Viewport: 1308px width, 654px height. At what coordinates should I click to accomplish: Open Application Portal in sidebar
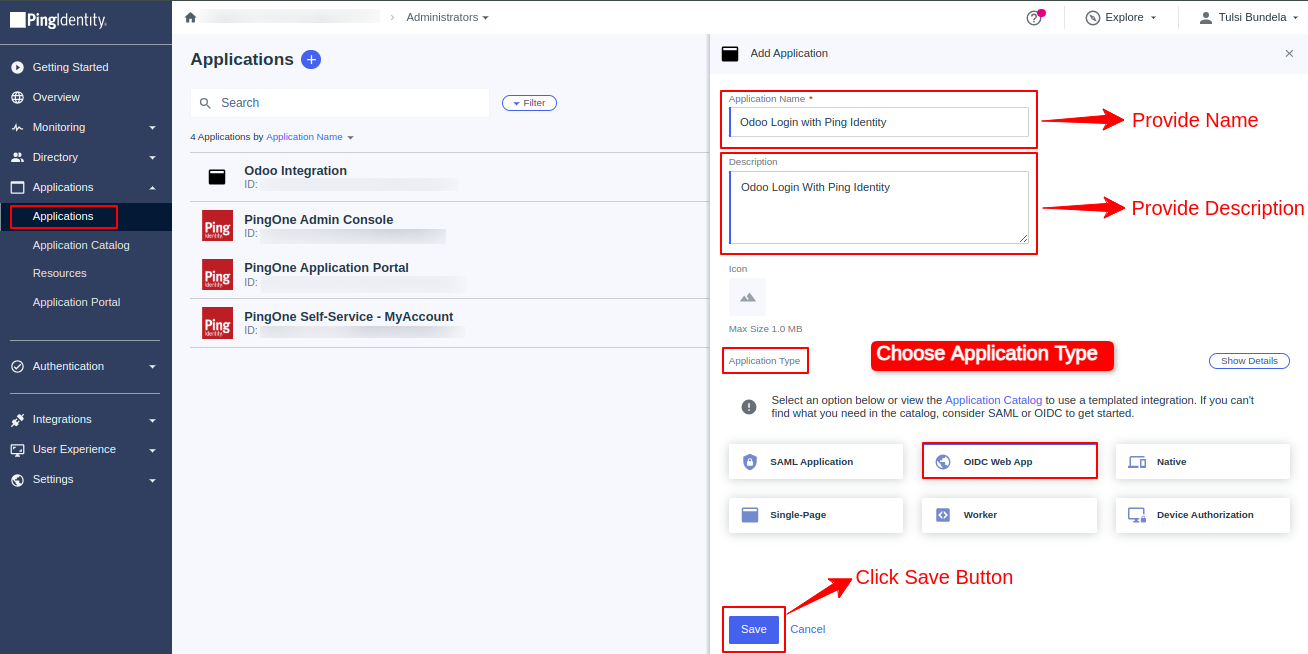(x=76, y=302)
